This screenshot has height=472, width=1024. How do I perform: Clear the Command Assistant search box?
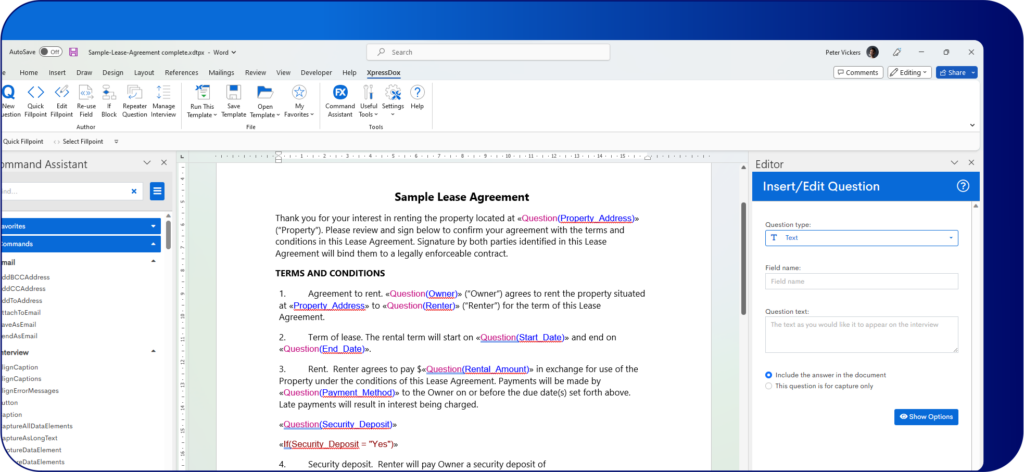pos(134,191)
